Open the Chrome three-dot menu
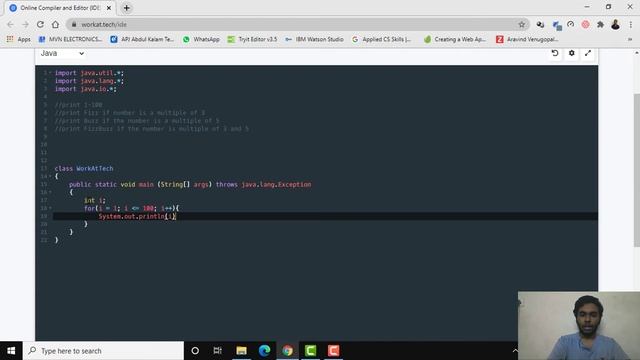Screen dimensions: 640x360 click(x=631, y=24)
